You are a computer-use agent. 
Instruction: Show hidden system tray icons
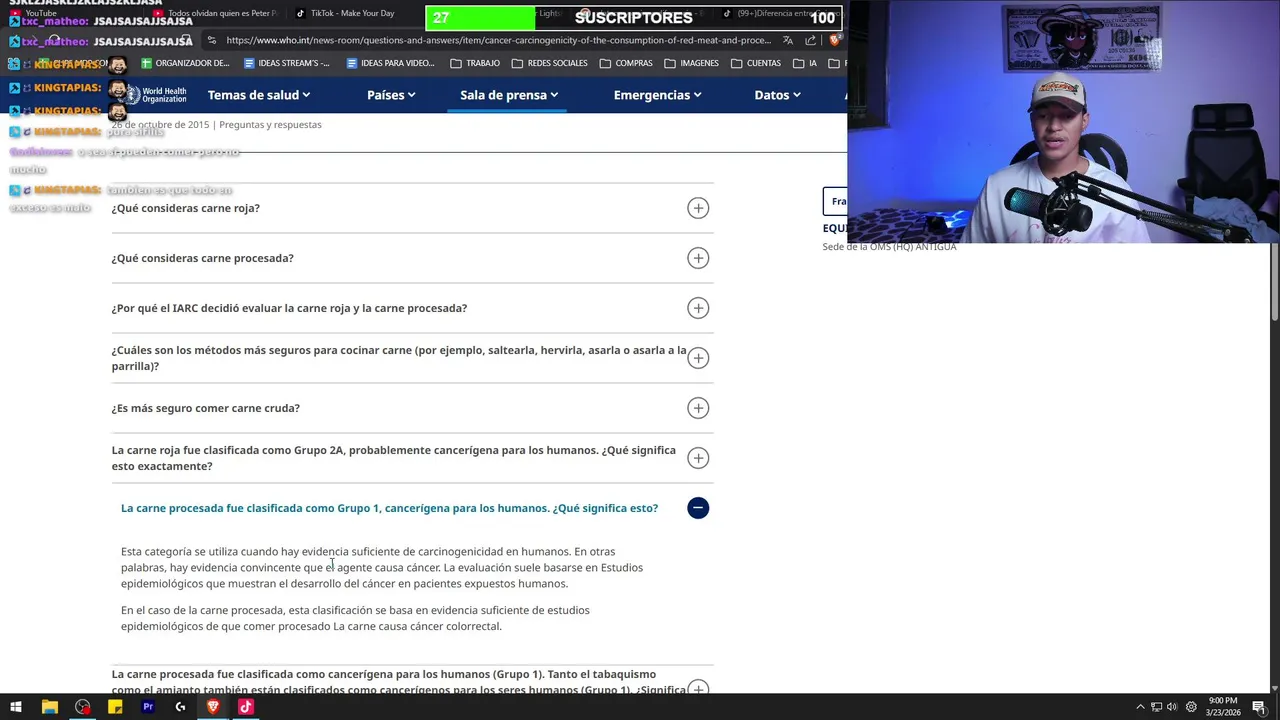pos(1140,707)
